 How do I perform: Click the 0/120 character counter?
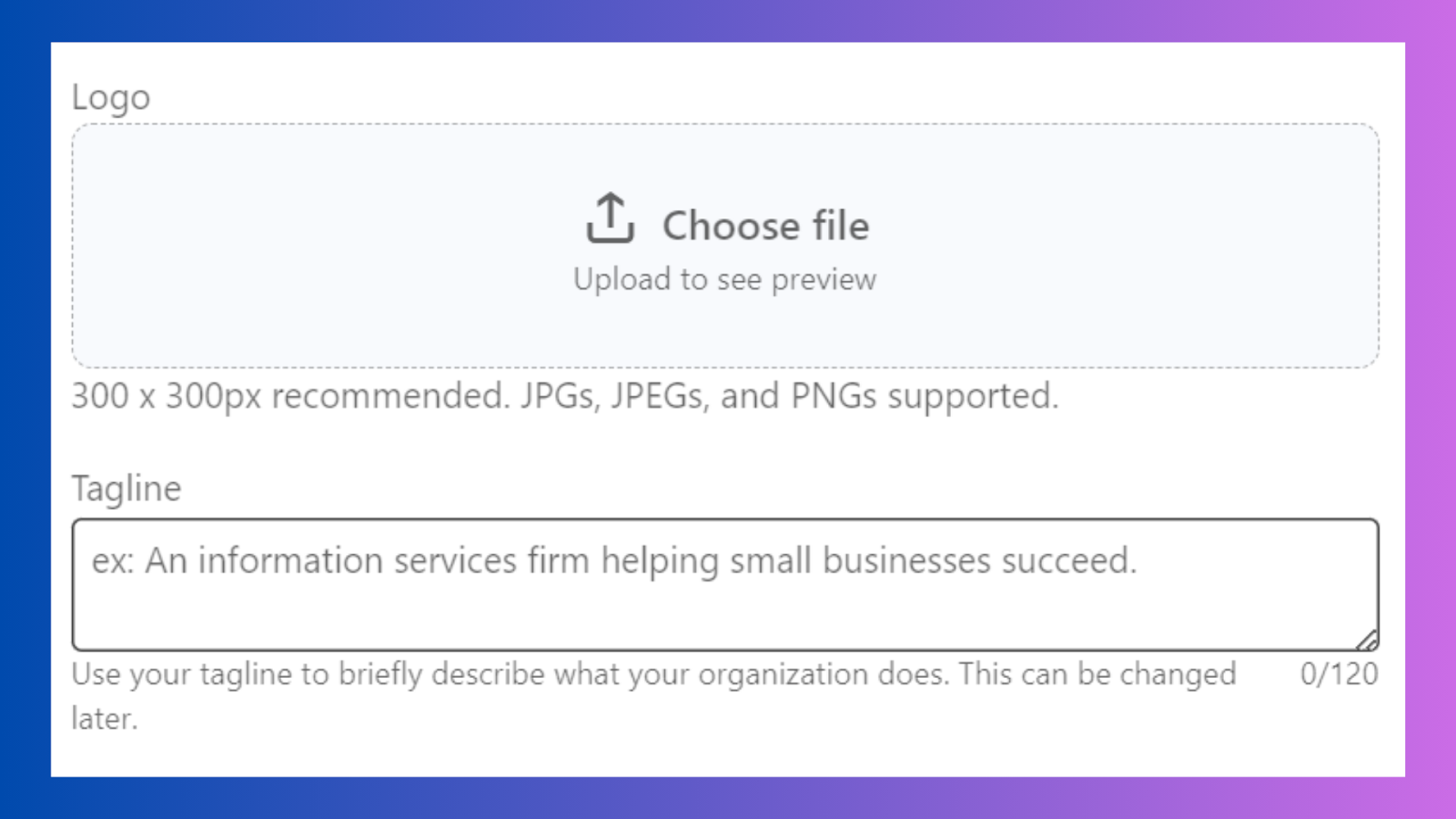point(1339,674)
